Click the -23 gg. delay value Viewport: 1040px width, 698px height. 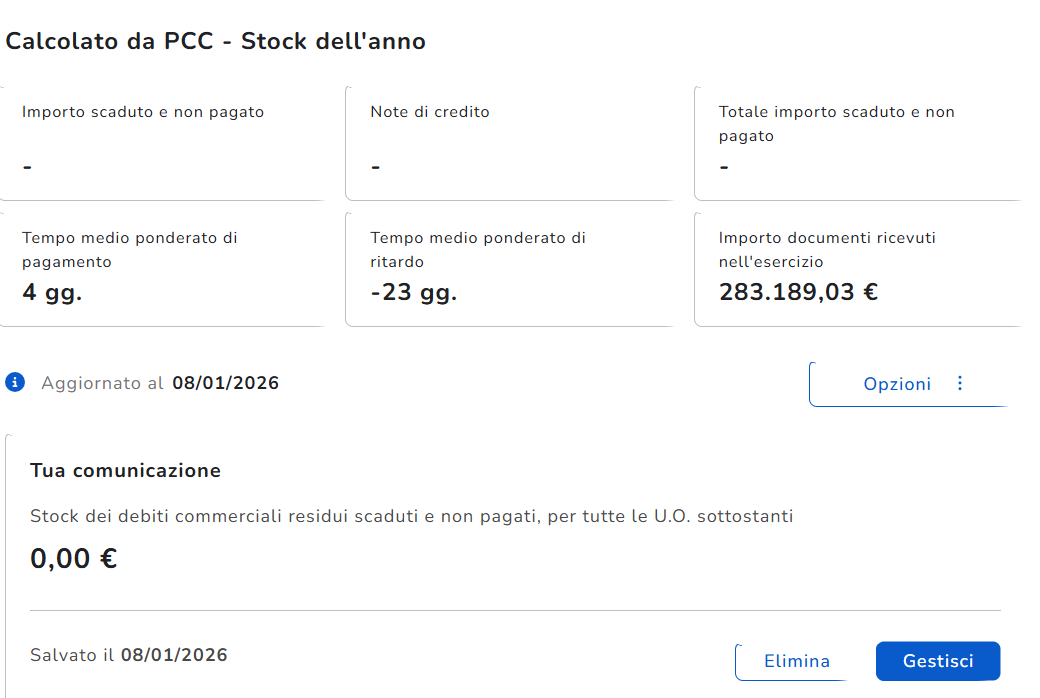coord(413,293)
